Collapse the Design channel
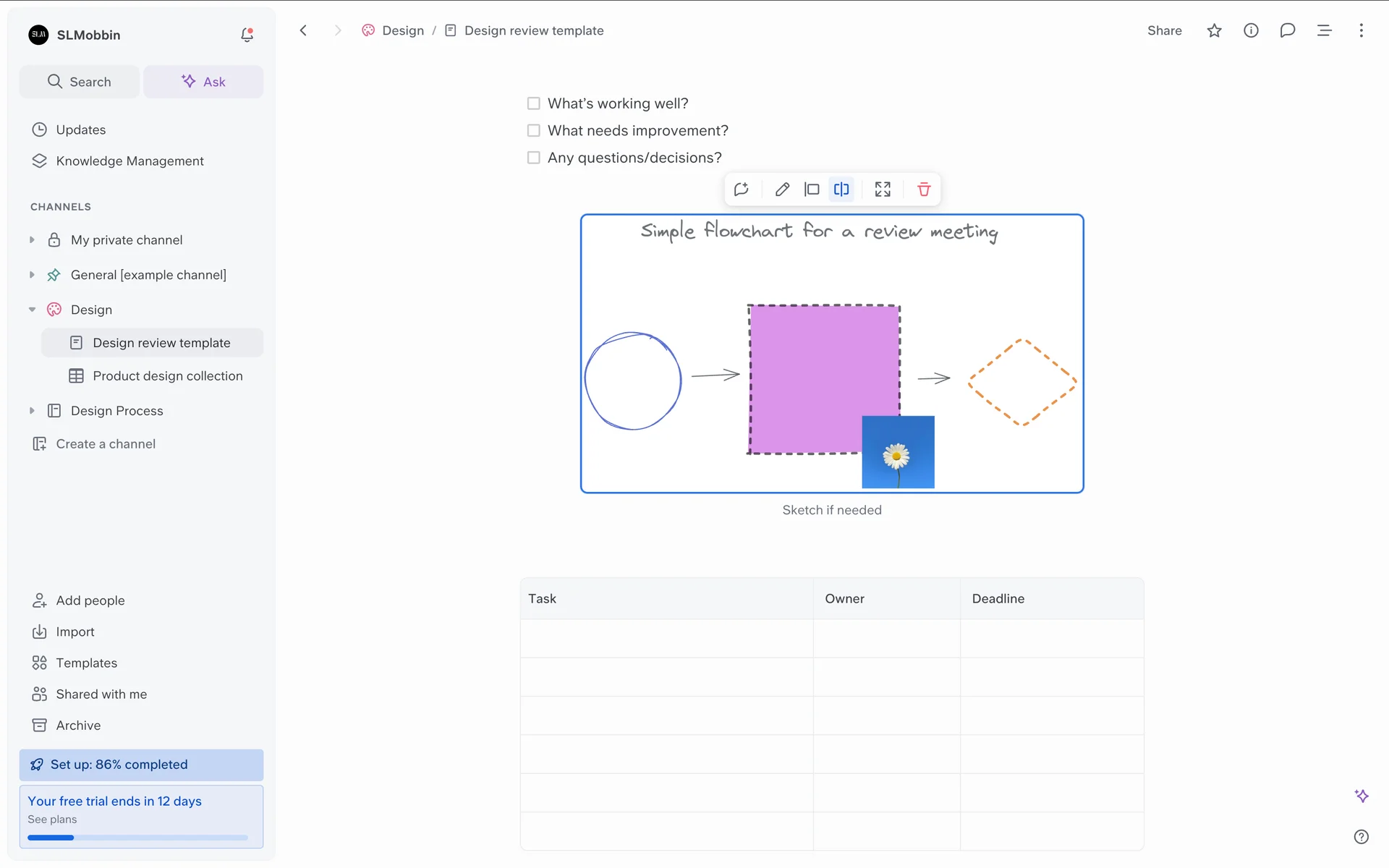The height and width of the screenshot is (868, 1389). tap(32, 310)
